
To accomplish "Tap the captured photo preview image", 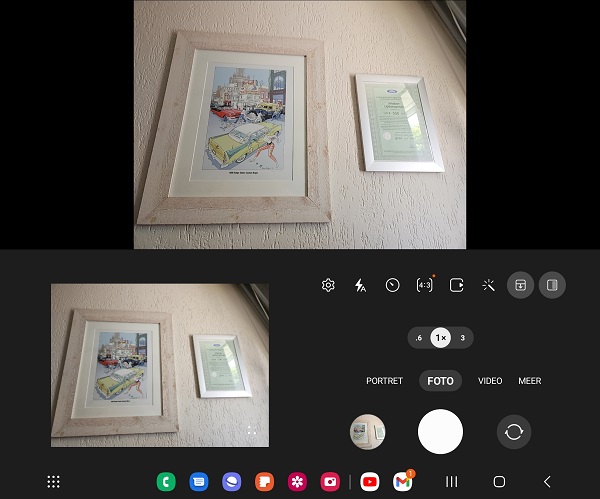I will pyautogui.click(x=160, y=365).
